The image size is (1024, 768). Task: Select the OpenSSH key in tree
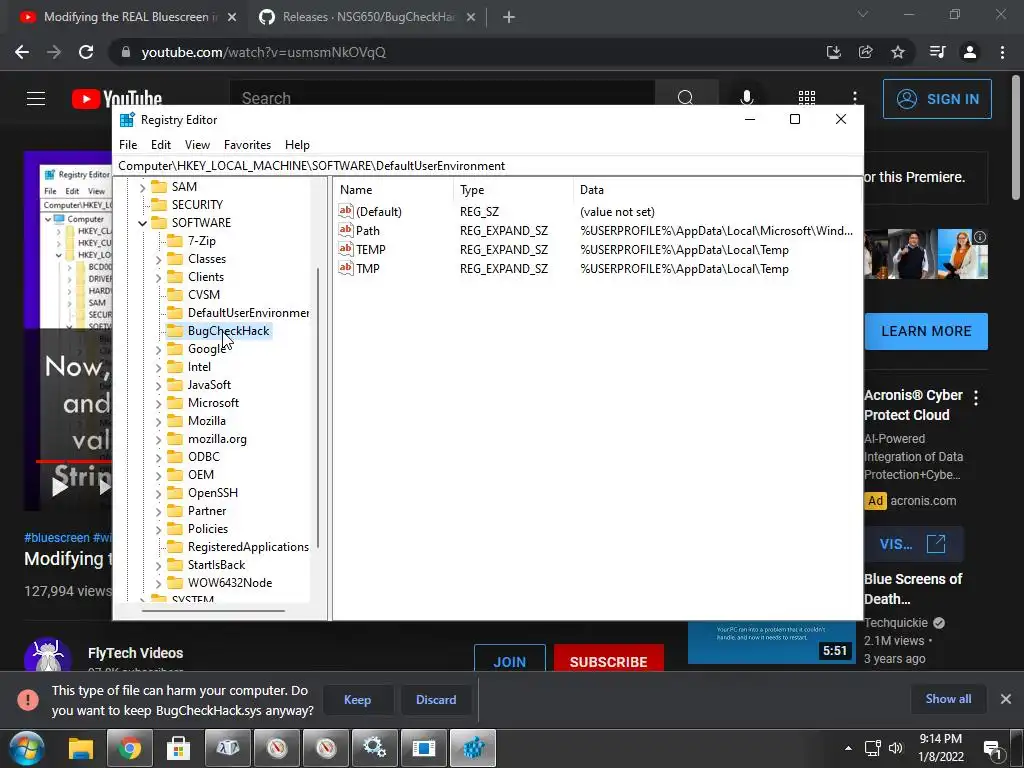[212, 493]
